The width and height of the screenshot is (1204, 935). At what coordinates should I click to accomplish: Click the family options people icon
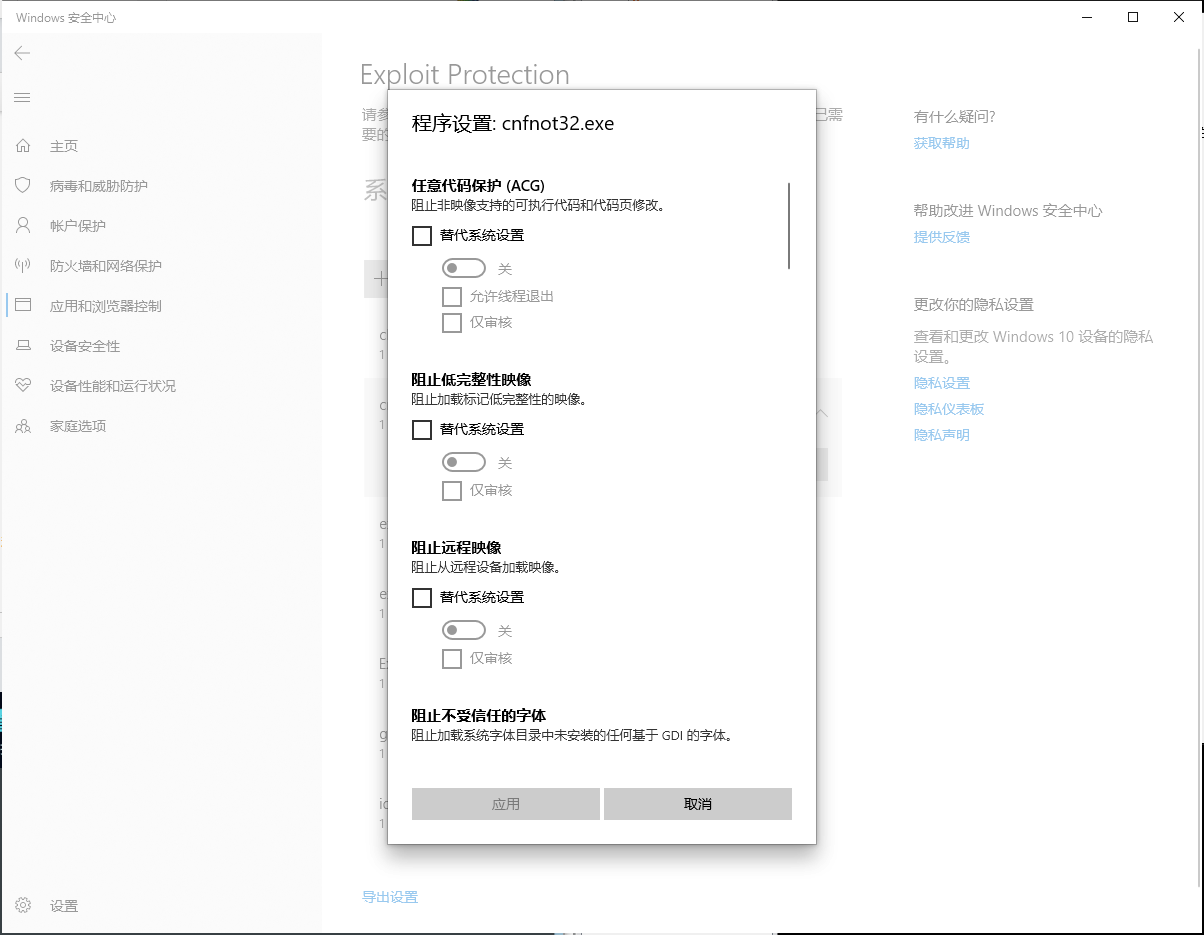(x=23, y=426)
